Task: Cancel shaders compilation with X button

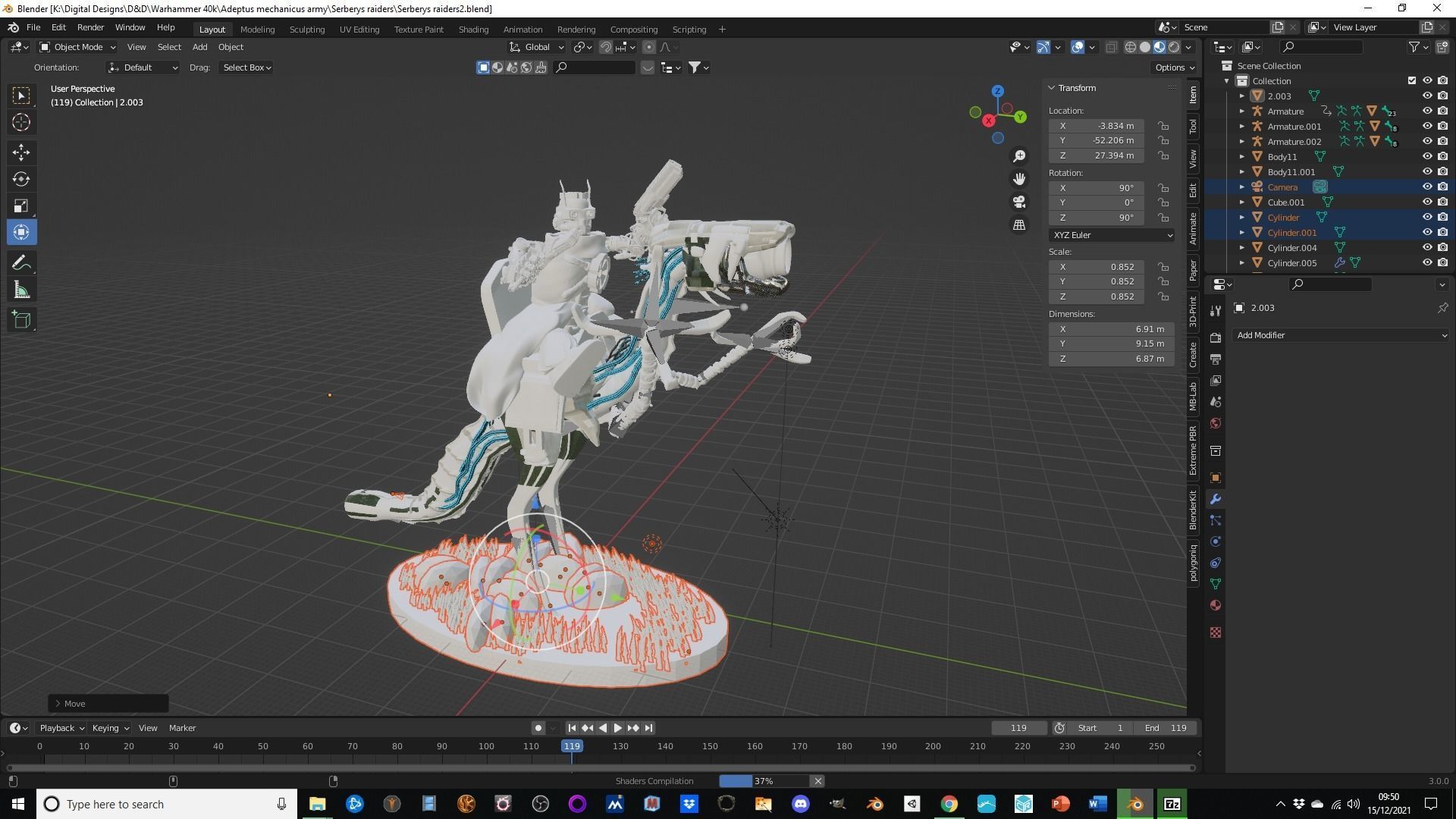Action: point(817,781)
